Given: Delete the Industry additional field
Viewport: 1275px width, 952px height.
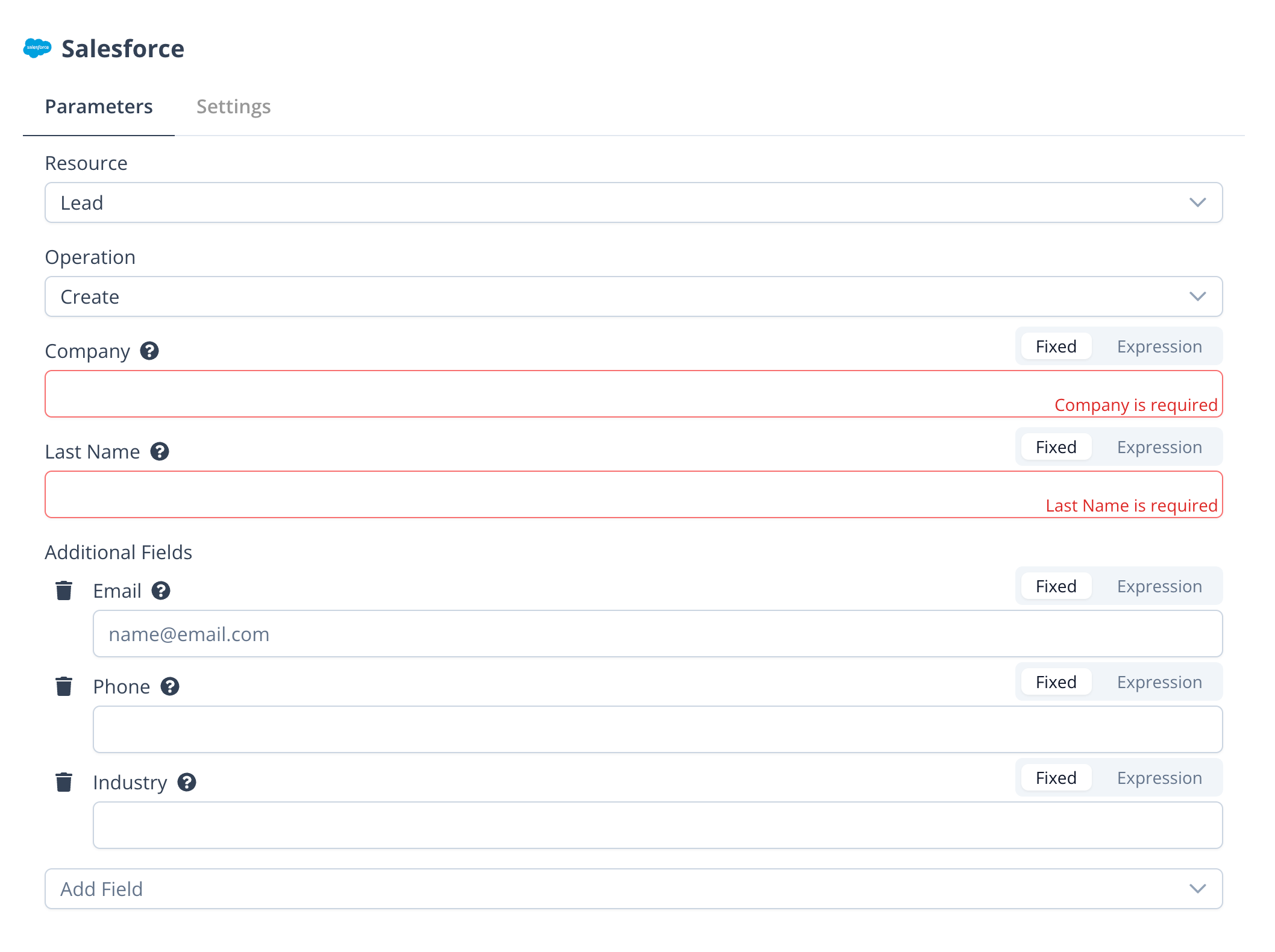Looking at the screenshot, I should 64,782.
